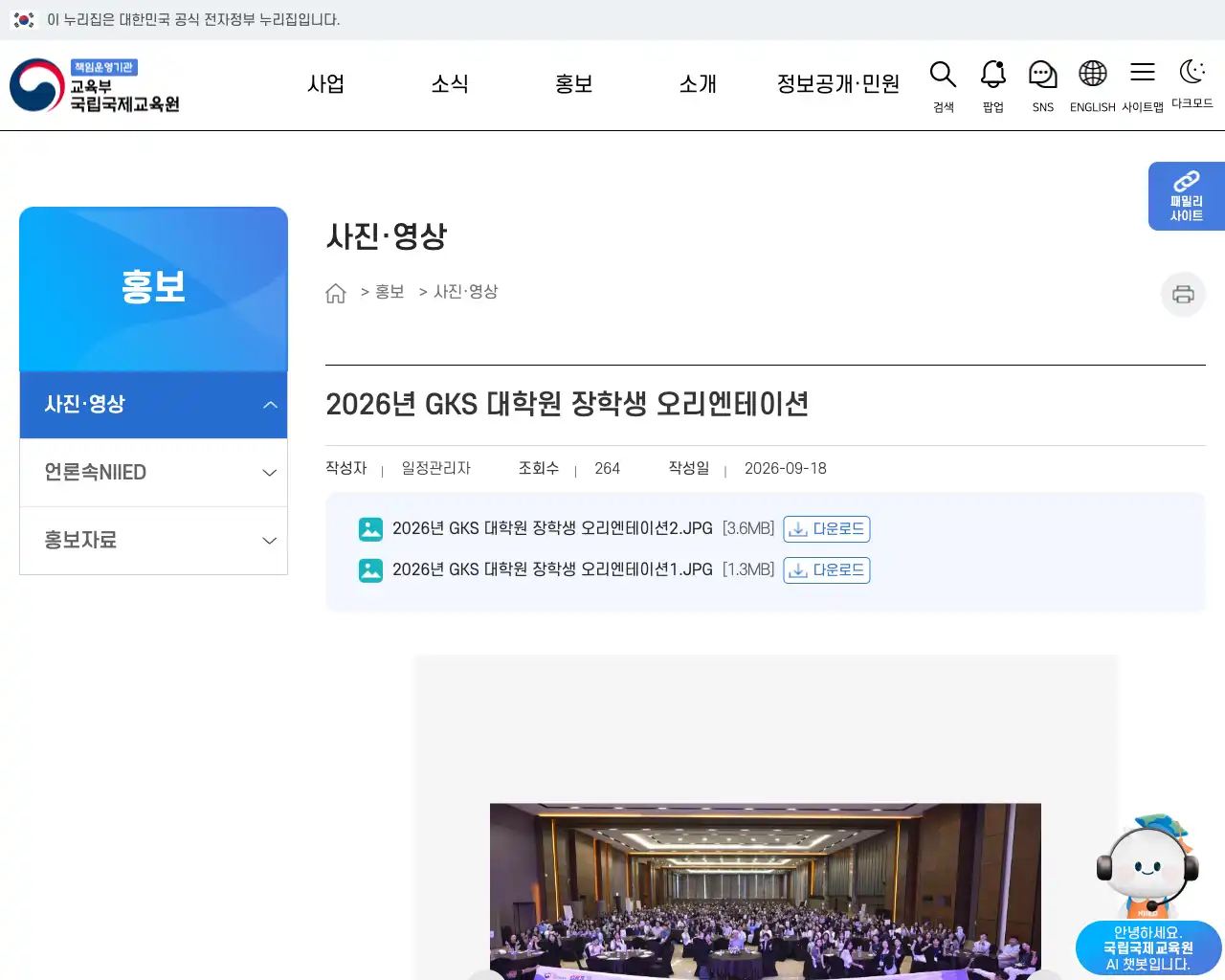The width and height of the screenshot is (1225, 980).
Task: Click the post date 2026-09-18
Action: click(x=786, y=469)
